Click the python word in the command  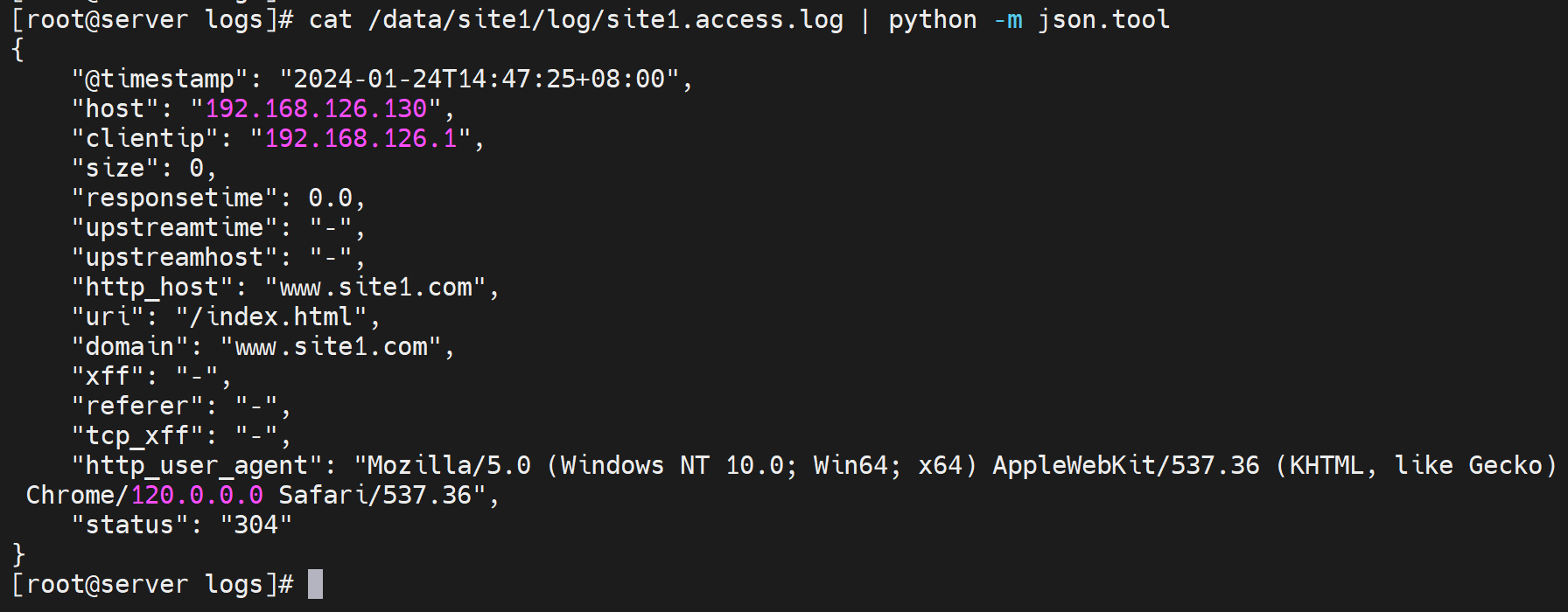933,19
